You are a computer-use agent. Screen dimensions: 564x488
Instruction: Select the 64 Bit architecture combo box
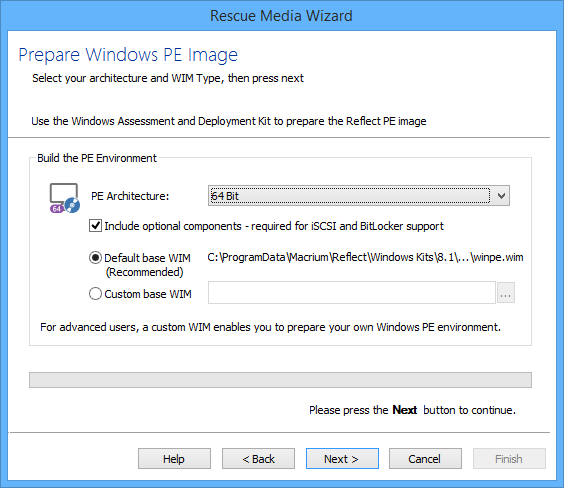pyautogui.click(x=359, y=196)
